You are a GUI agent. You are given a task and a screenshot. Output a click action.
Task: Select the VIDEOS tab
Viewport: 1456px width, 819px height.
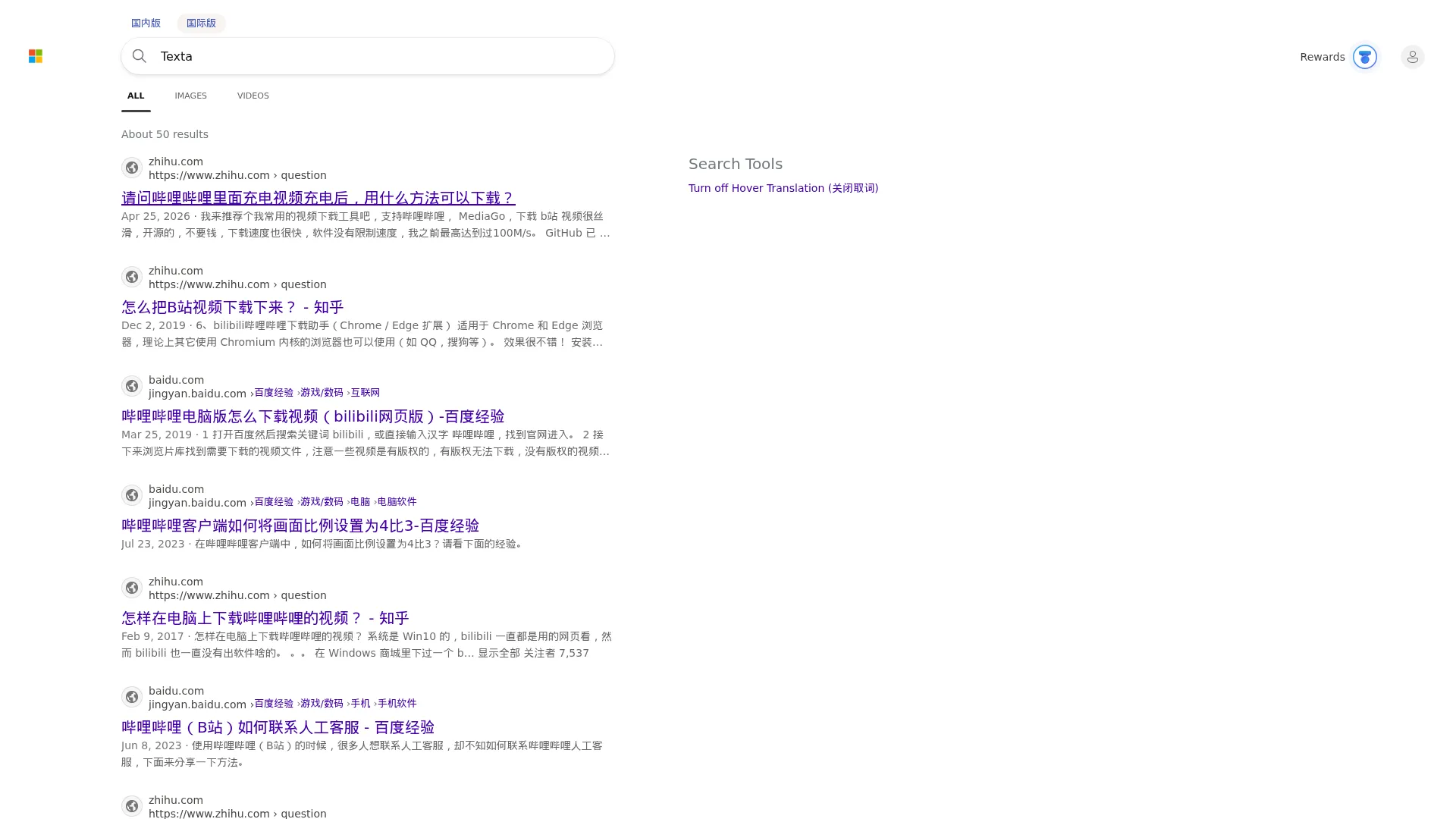[253, 96]
